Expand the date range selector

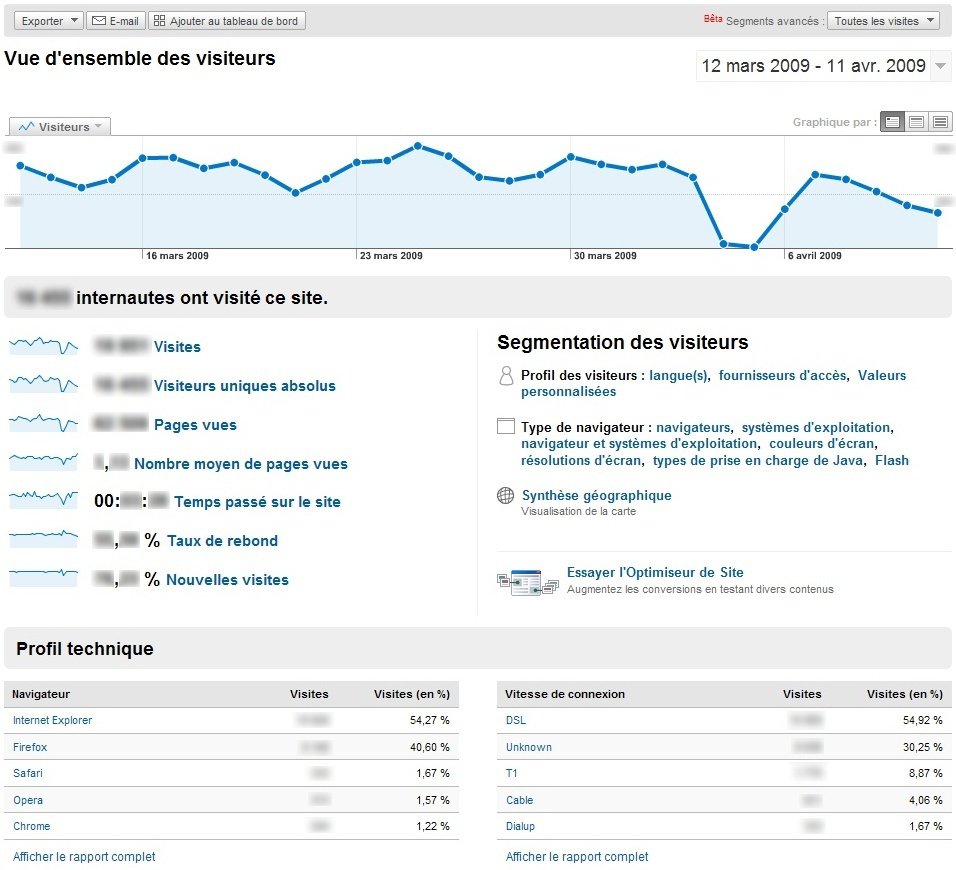pyautogui.click(x=940, y=67)
